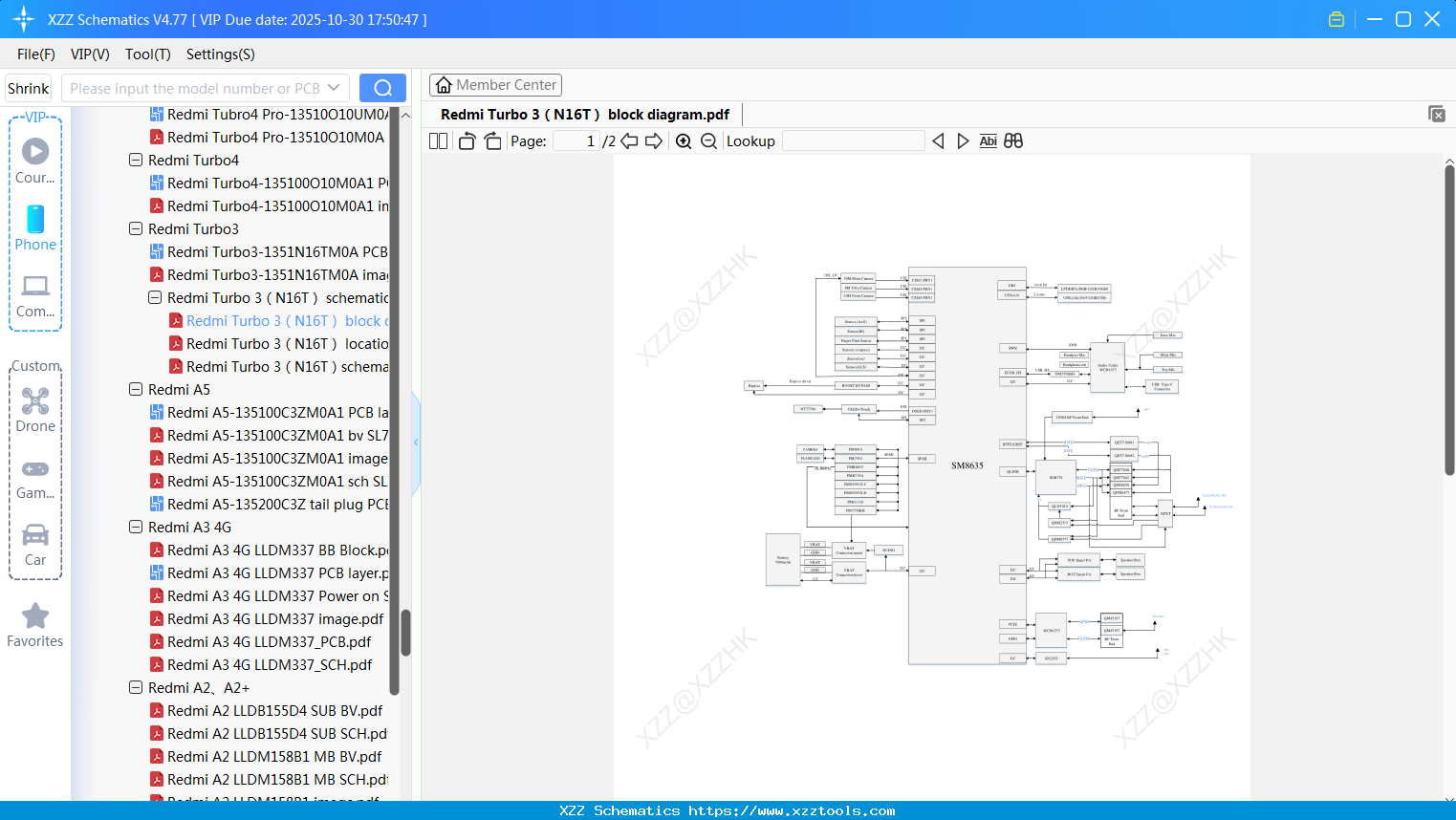1456x820 pixels.
Task: Open the two-page view layout icon
Action: tap(438, 140)
